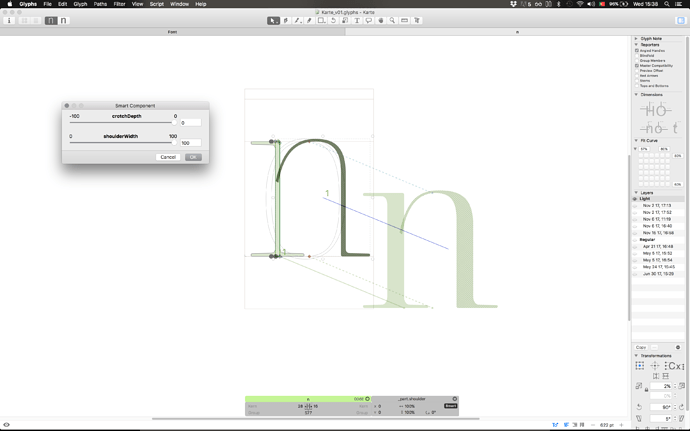Open the Script menu
This screenshot has height=431, width=690.
click(x=157, y=4)
